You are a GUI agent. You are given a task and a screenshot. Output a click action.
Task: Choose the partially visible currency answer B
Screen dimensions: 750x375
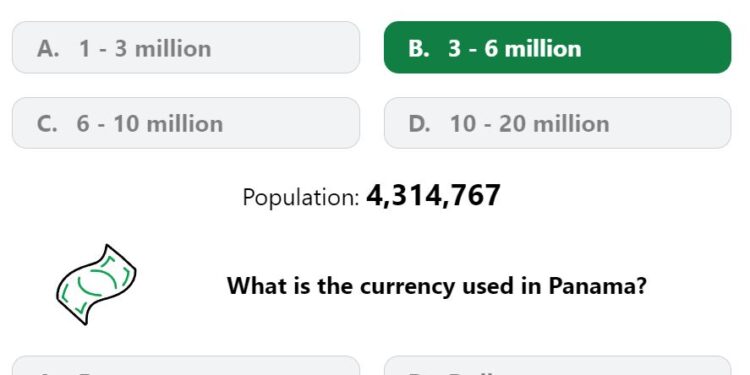[x=557, y=365]
